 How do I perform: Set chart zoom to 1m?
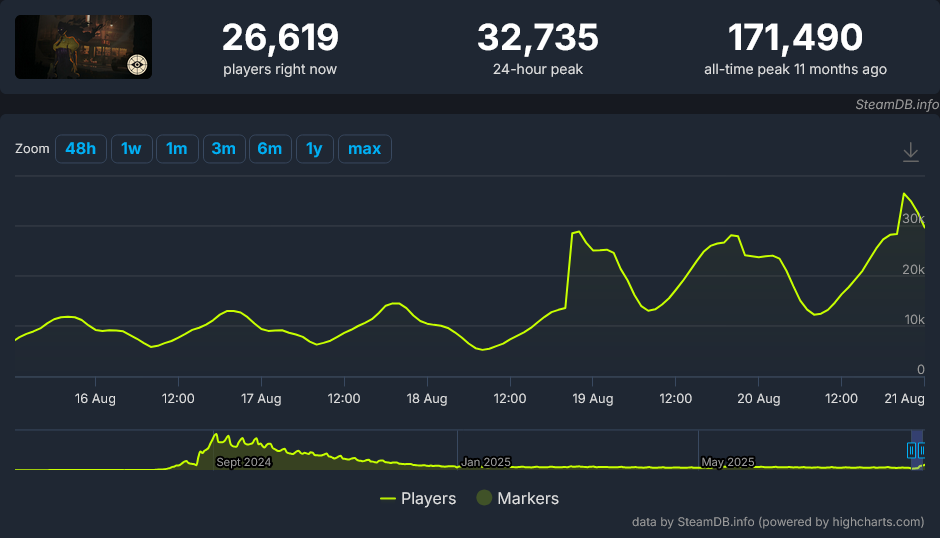pyautogui.click(x=177, y=149)
